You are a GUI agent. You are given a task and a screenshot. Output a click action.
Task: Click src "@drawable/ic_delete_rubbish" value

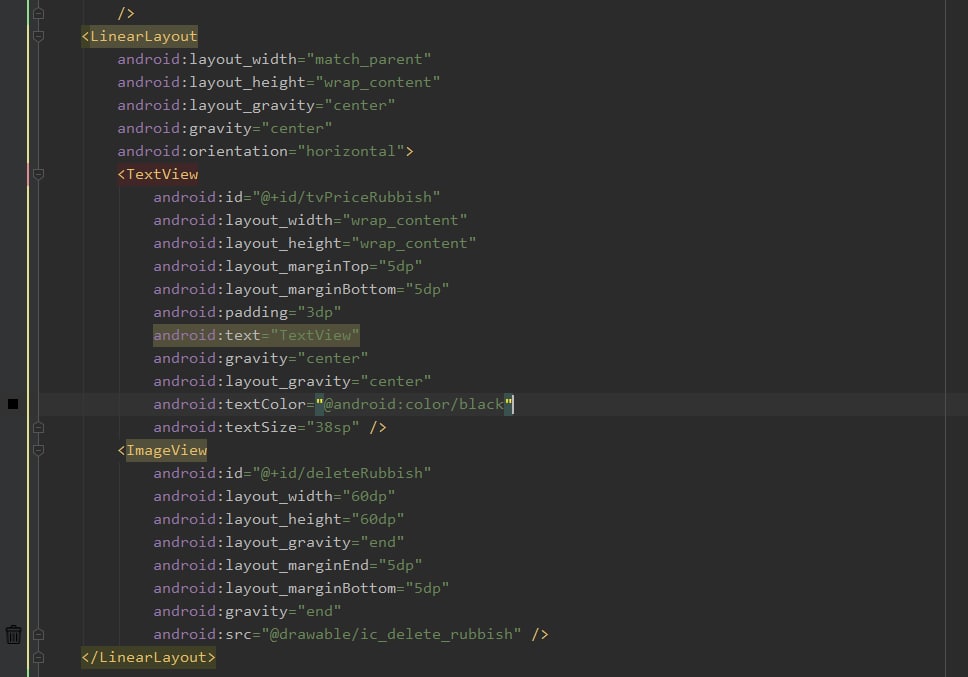tap(391, 634)
